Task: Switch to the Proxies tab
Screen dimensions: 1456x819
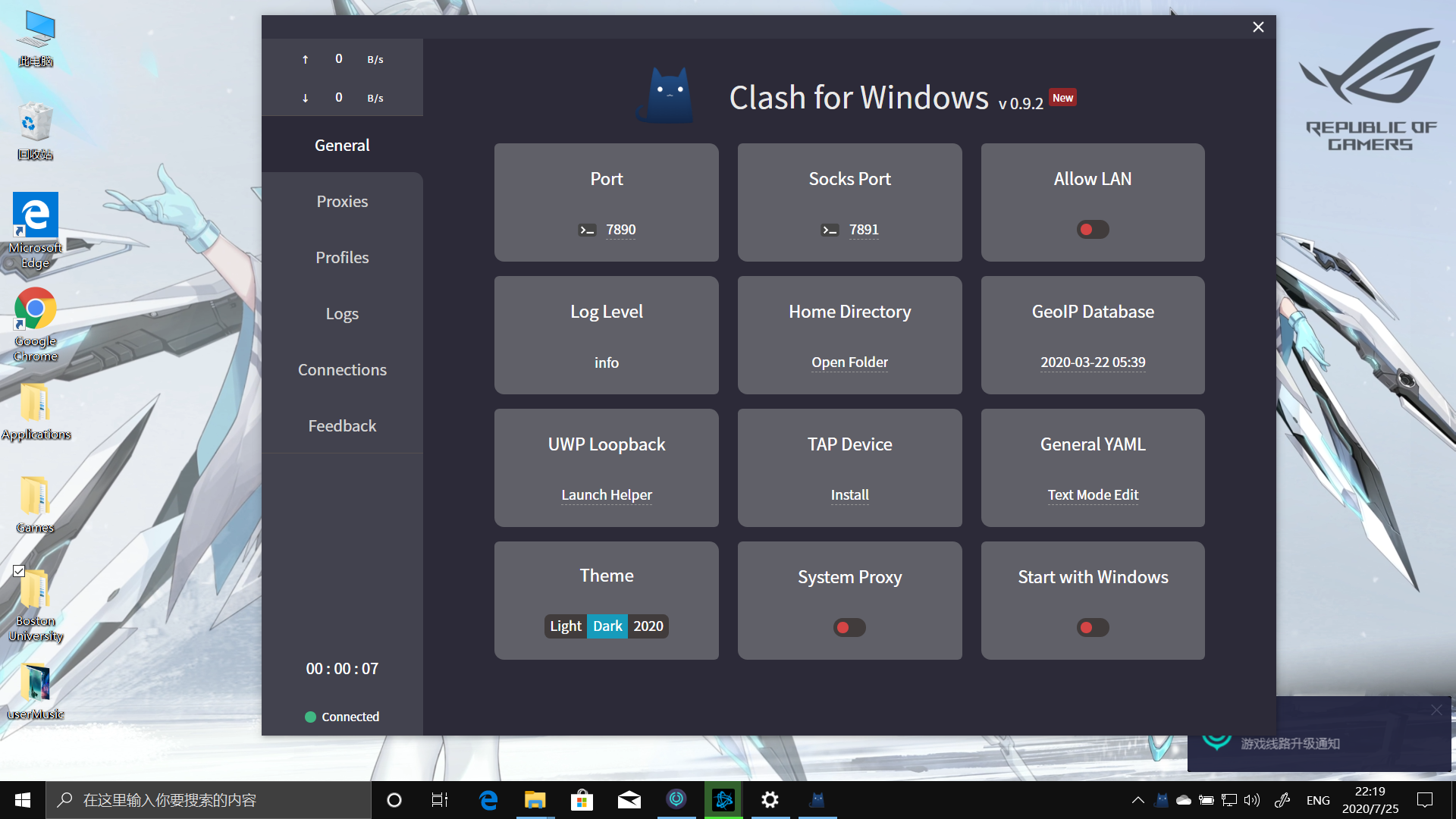Action: tap(342, 201)
